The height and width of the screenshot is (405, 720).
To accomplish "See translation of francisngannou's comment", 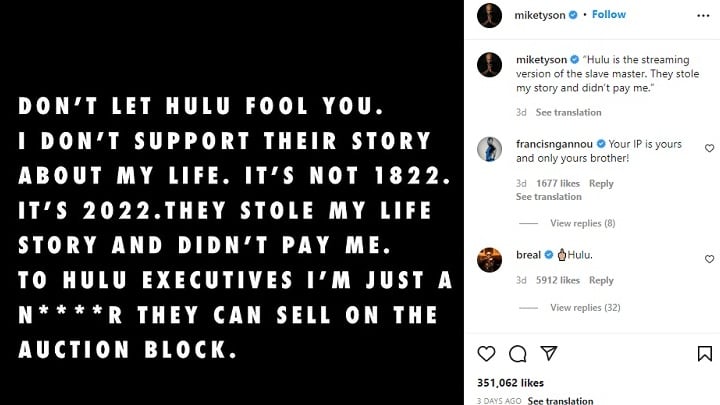I will (x=549, y=197).
